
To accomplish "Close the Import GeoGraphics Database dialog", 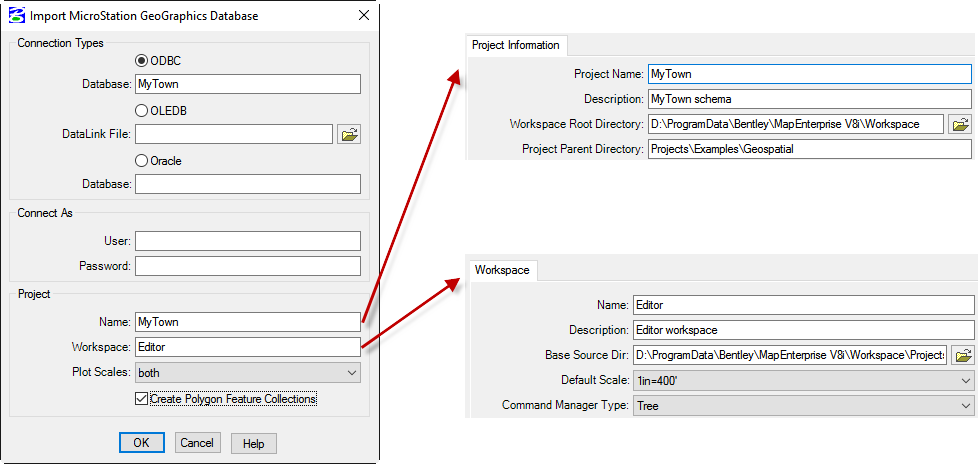I will pos(364,16).
